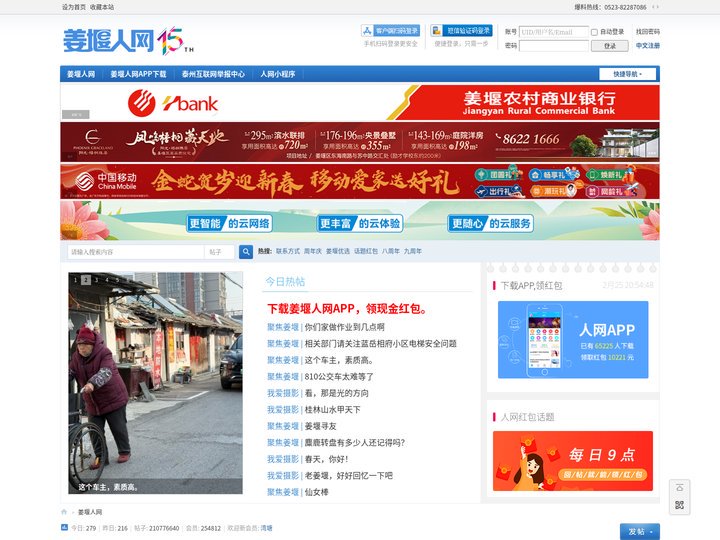
Task: Click the blue search magnifier icon
Action: click(246, 252)
